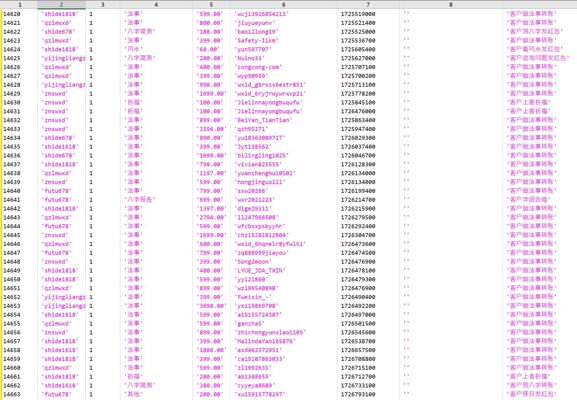Click the 'vivian825555' cell in row 14637

pyautogui.click(x=258, y=164)
